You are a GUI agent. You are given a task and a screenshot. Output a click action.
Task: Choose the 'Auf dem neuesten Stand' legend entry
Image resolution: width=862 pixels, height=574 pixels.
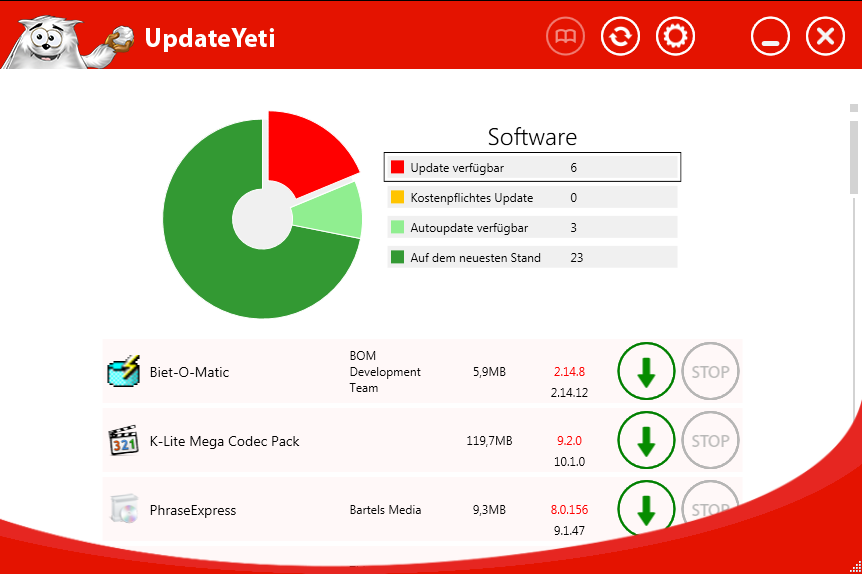(x=532, y=258)
